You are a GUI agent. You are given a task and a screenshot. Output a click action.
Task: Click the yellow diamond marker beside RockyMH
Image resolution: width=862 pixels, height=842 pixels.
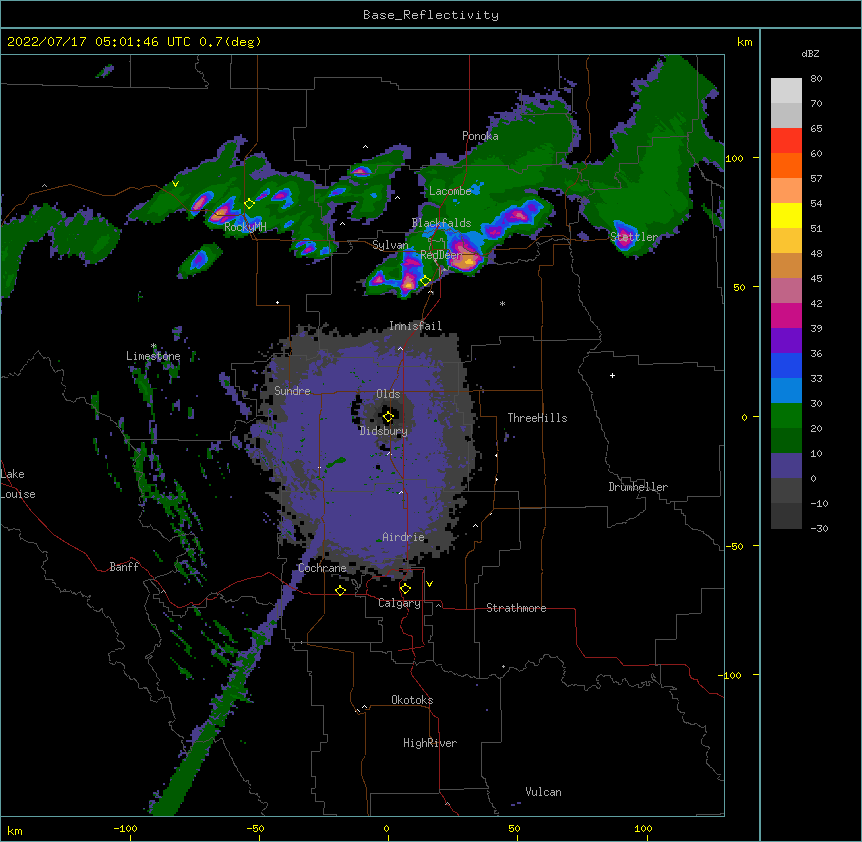(x=249, y=203)
